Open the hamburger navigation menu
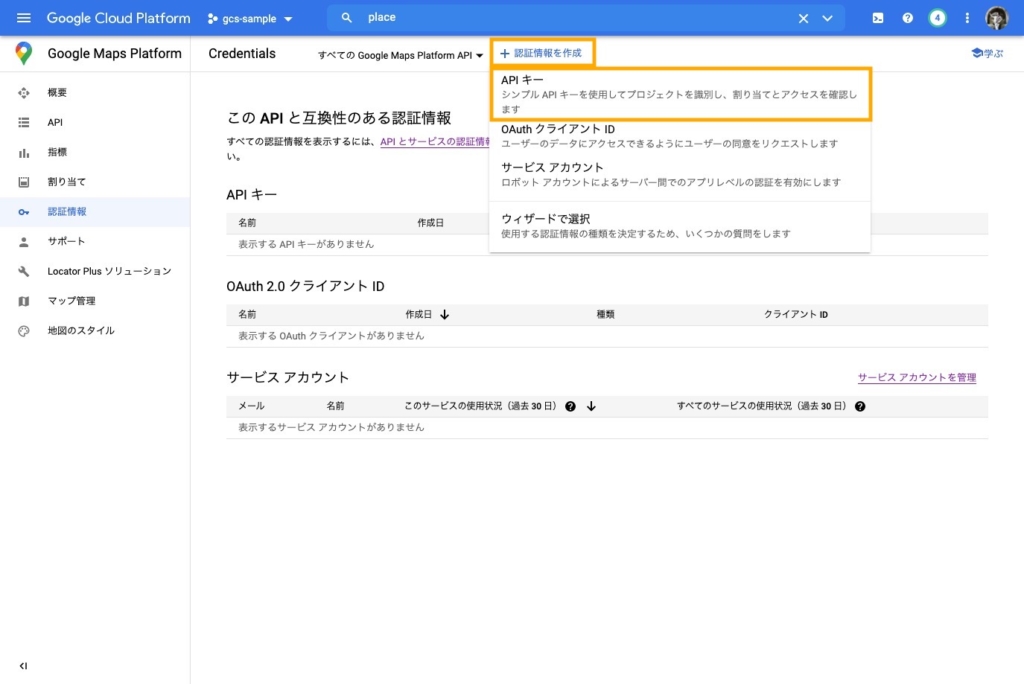Viewport: 1024px width, 684px height. 24,18
